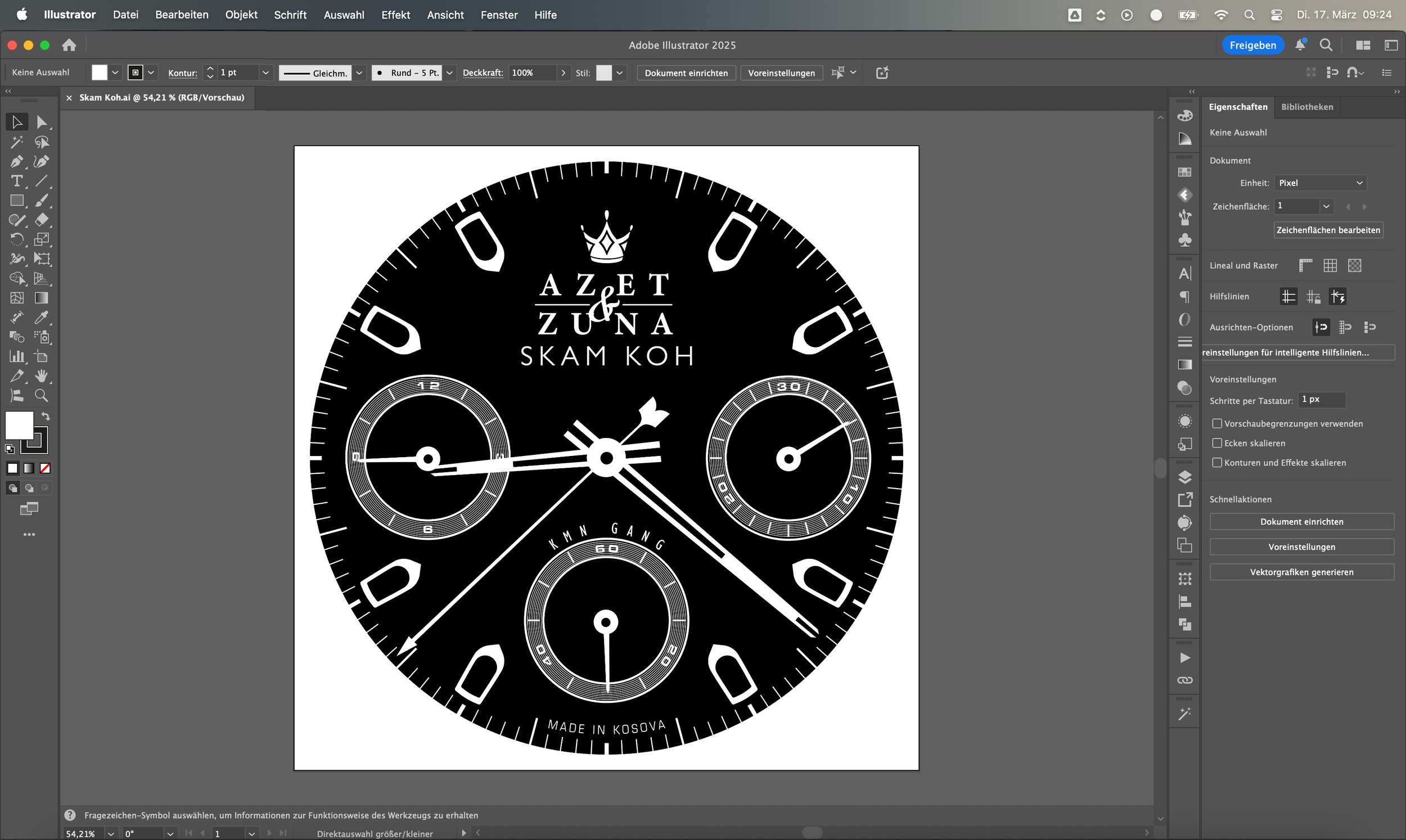Open the Effekt menu

tap(395, 15)
